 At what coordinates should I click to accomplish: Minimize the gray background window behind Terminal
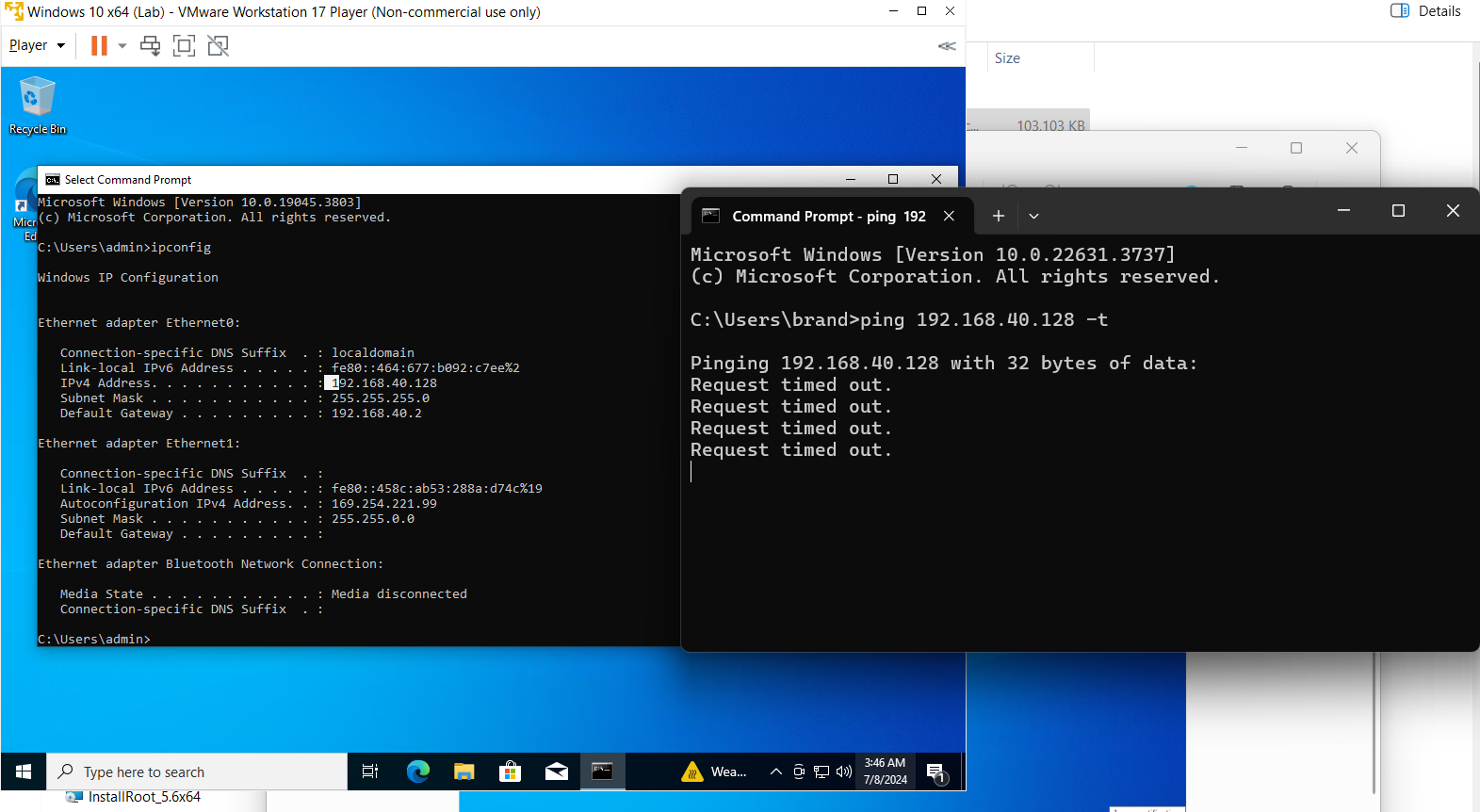point(1242,148)
